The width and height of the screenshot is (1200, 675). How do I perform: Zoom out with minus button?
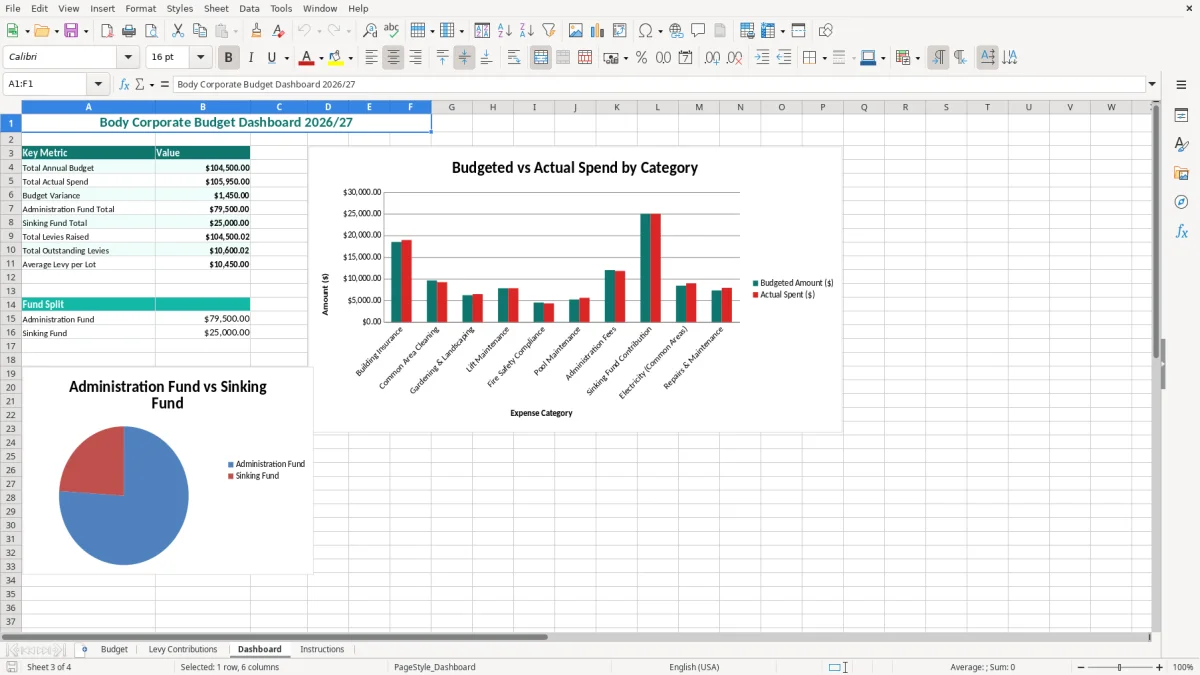click(x=1081, y=667)
